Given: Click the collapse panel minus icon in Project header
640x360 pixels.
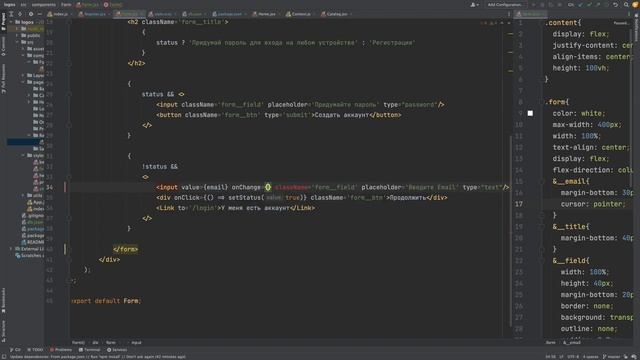Looking at the screenshot, I should pos(40,14).
